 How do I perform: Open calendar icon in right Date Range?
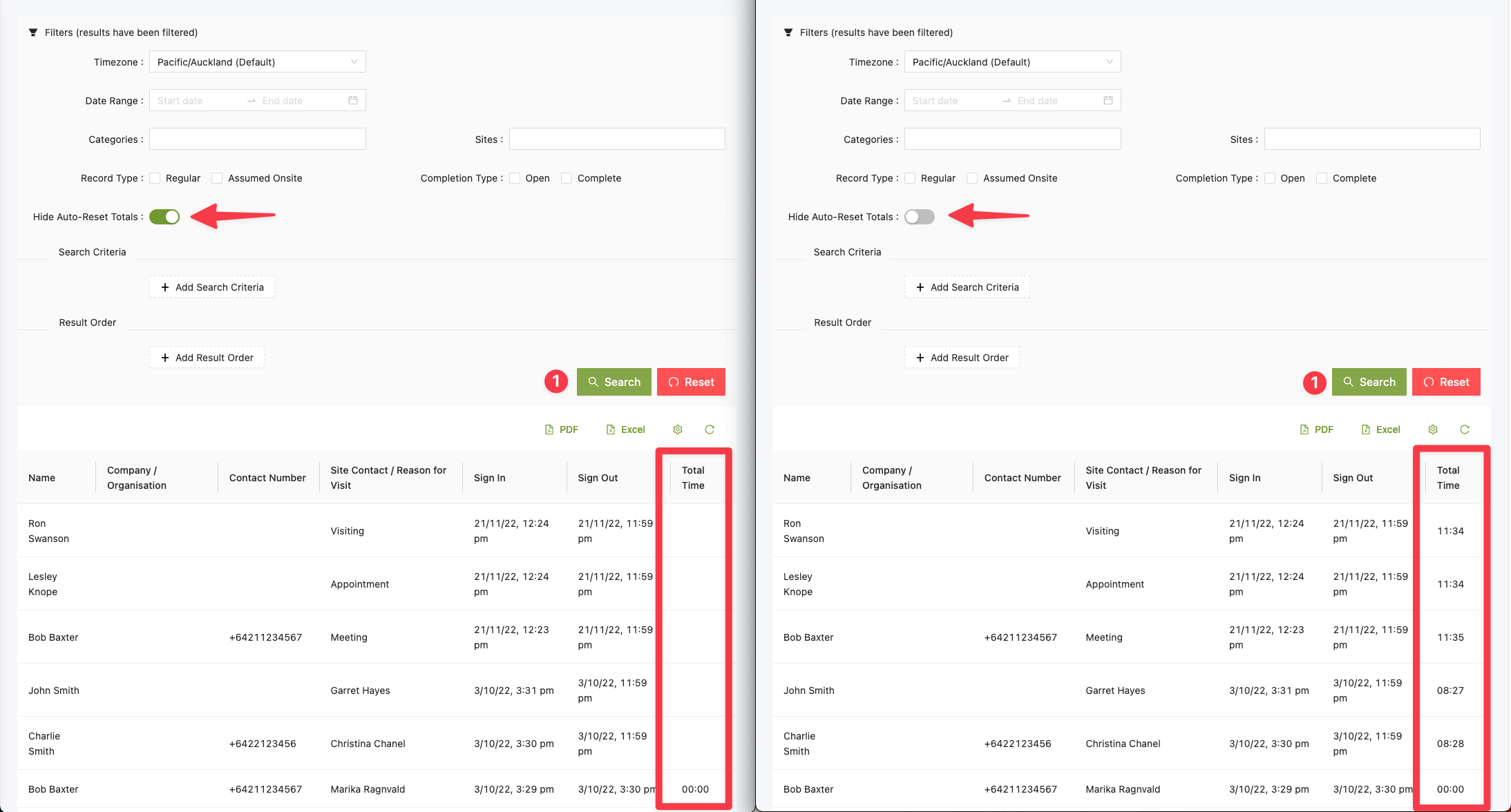[x=1108, y=101]
